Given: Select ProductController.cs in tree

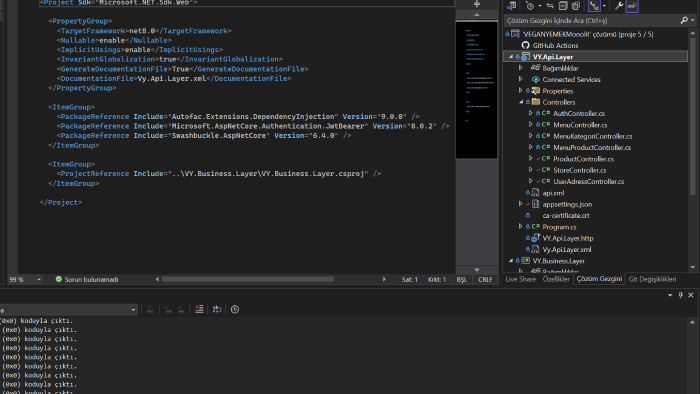Looking at the screenshot, I should (x=583, y=159).
